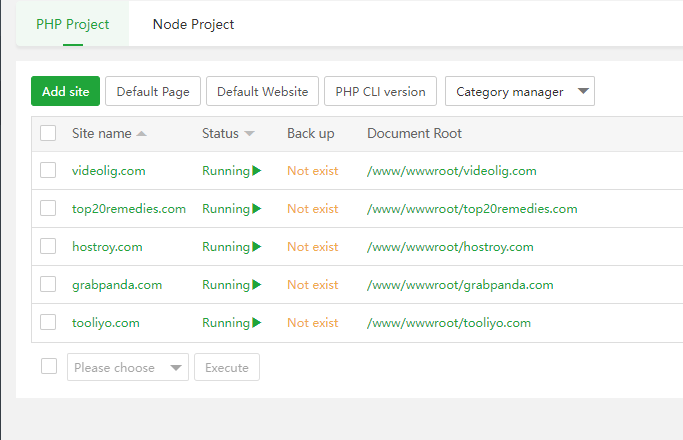The height and width of the screenshot is (440, 683).
Task: Select the top20remedies.com row checkbox
Action: click(x=48, y=208)
